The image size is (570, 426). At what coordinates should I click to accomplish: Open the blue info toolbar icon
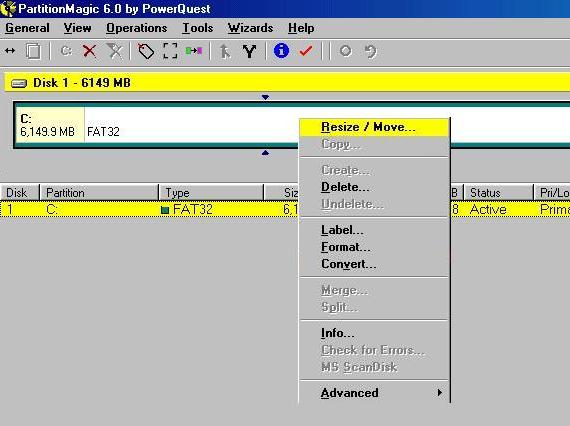coord(281,51)
